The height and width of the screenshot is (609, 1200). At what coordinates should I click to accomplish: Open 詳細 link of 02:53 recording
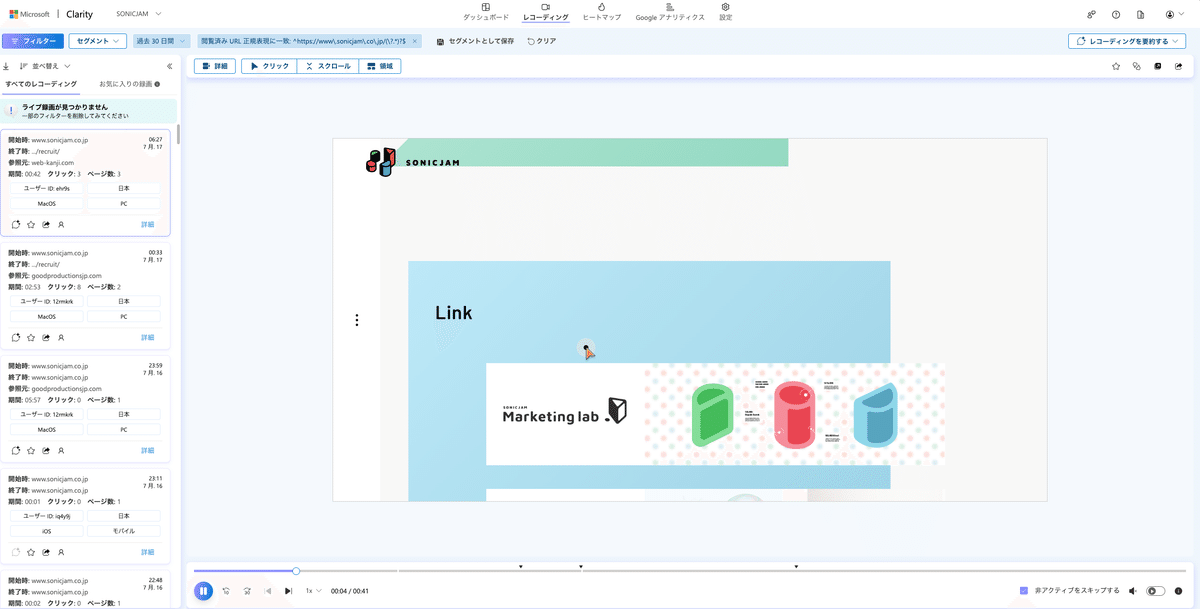click(x=148, y=337)
